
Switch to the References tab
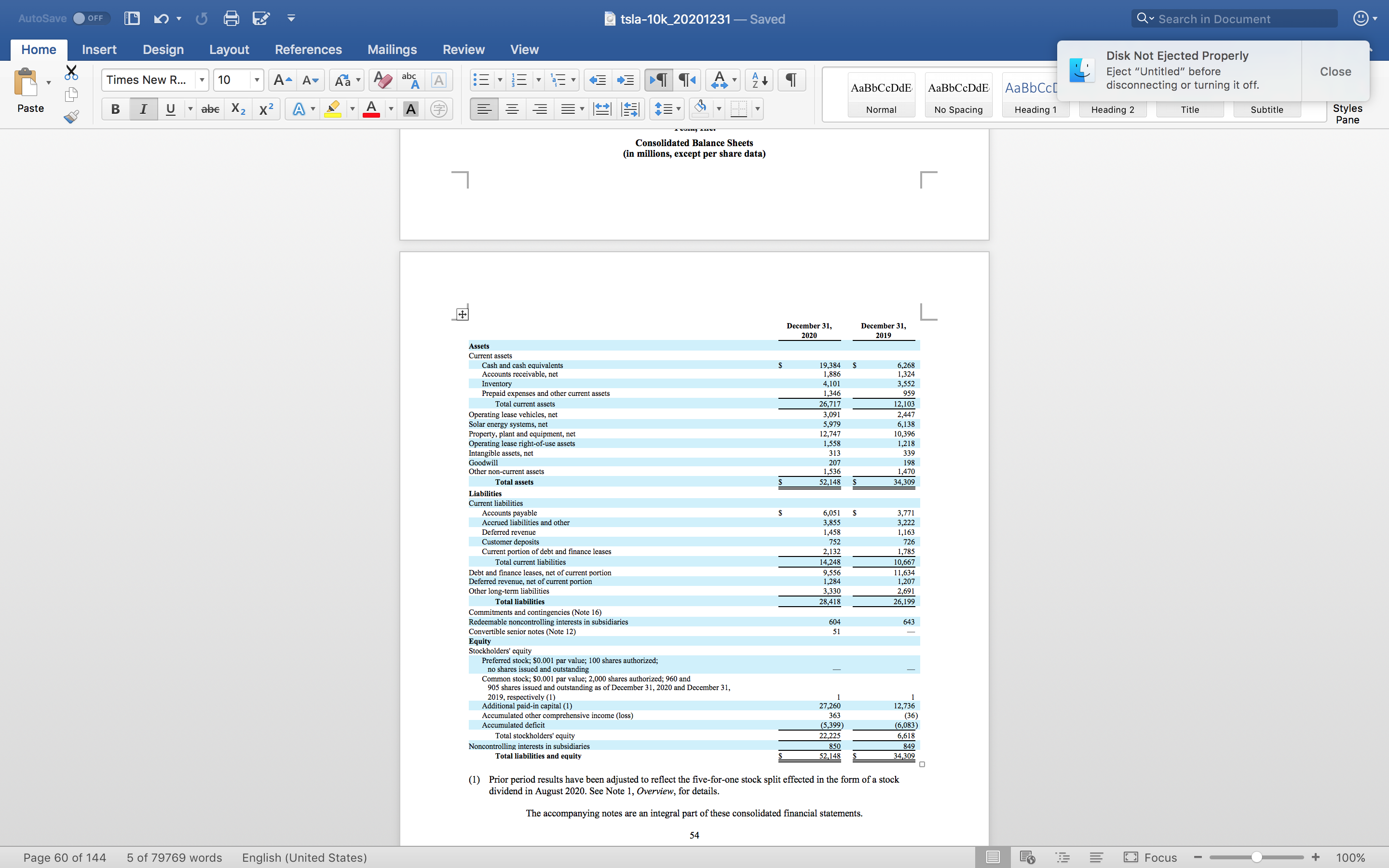tap(308, 49)
